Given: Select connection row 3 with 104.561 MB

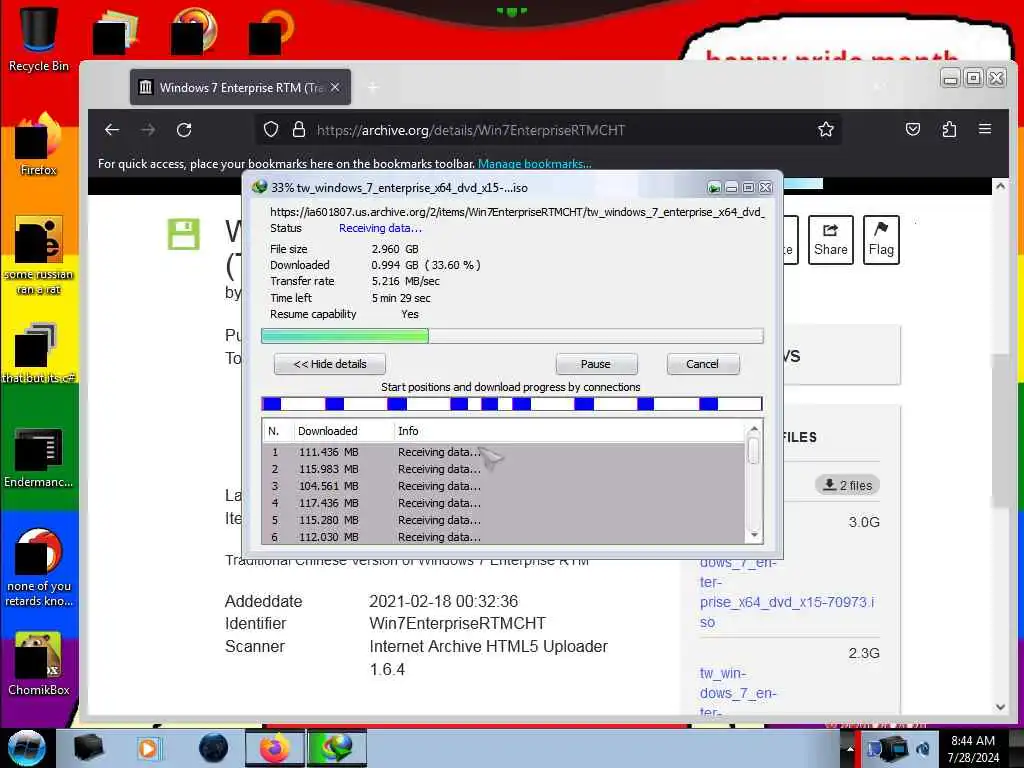Looking at the screenshot, I should point(504,486).
